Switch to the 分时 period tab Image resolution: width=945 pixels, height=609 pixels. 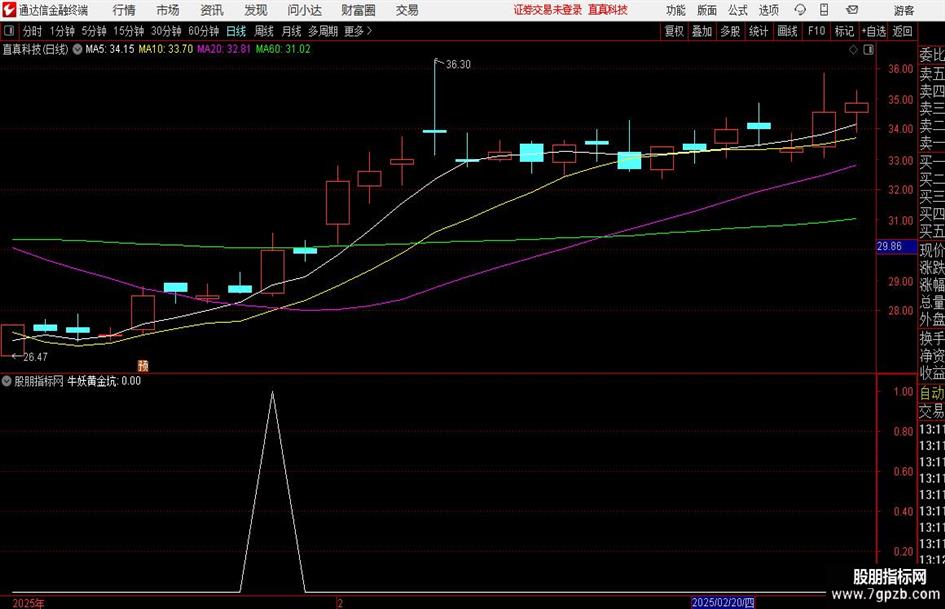[x=33, y=31]
